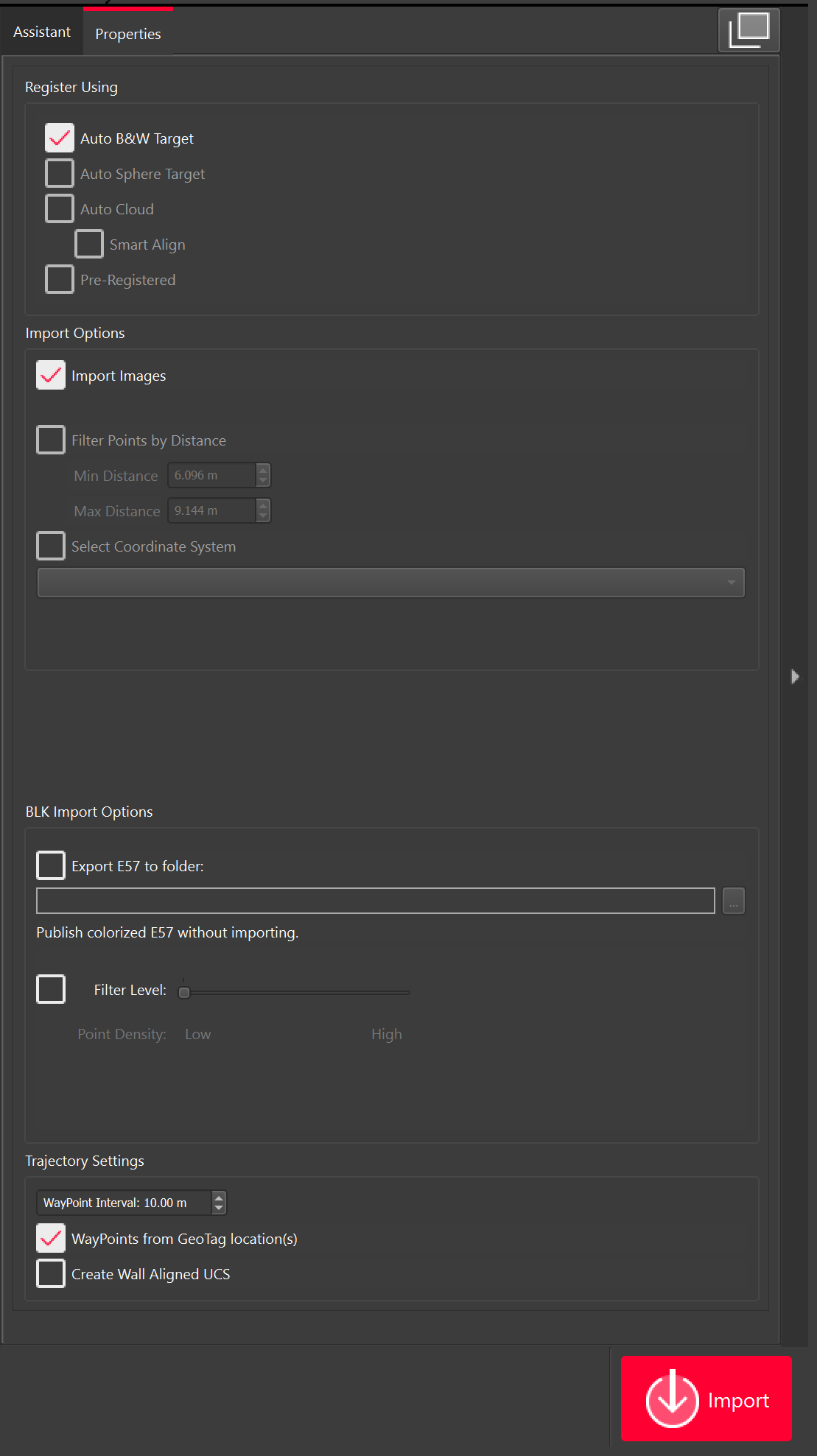Click the Filter Level slider handle
The width and height of the screenshot is (817, 1456).
coord(184,992)
